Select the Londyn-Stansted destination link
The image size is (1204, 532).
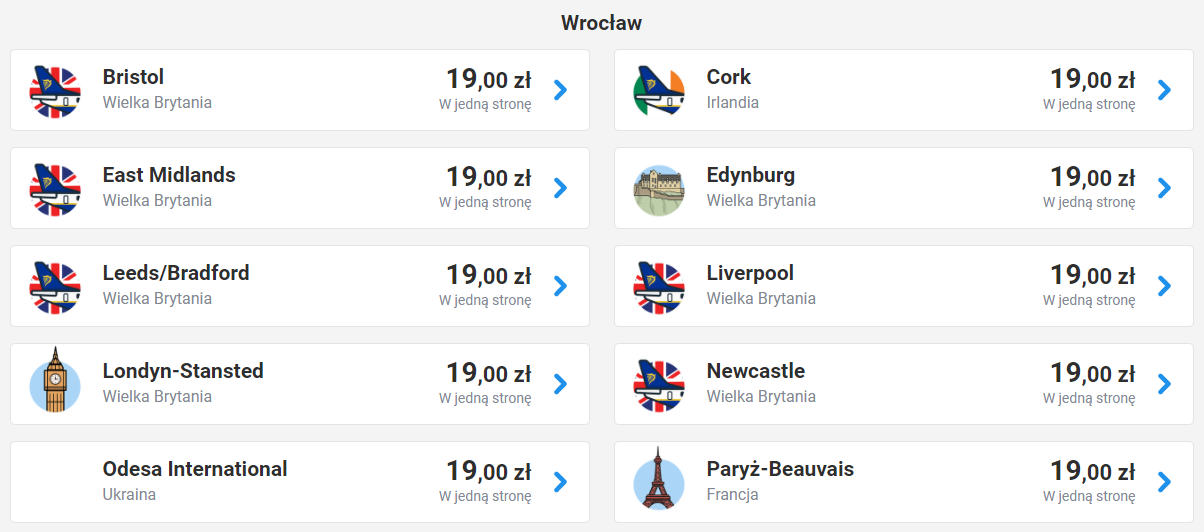(x=183, y=371)
